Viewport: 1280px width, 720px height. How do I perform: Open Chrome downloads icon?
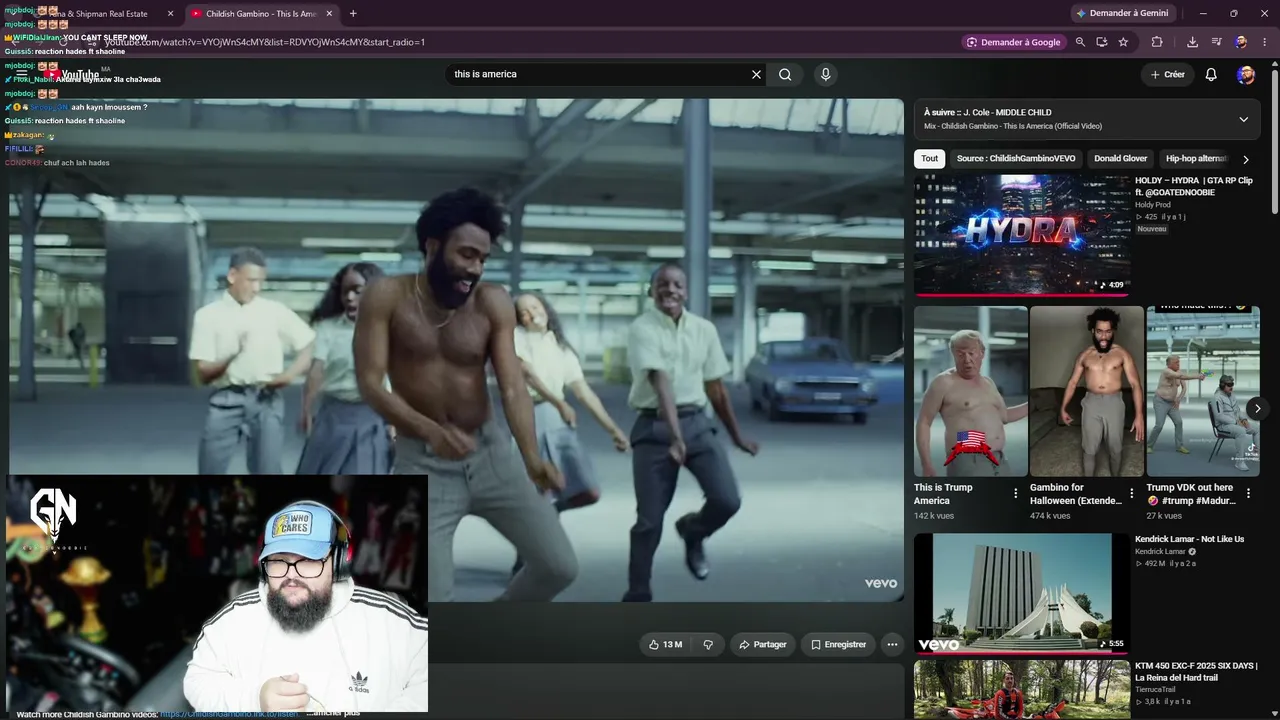tap(1192, 42)
